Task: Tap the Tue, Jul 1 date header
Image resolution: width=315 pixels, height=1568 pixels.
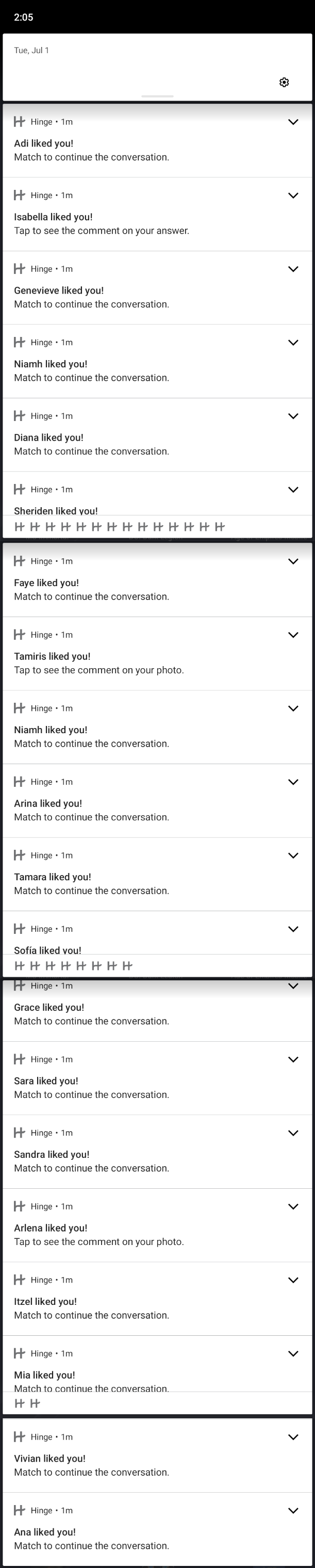Action: (31, 50)
